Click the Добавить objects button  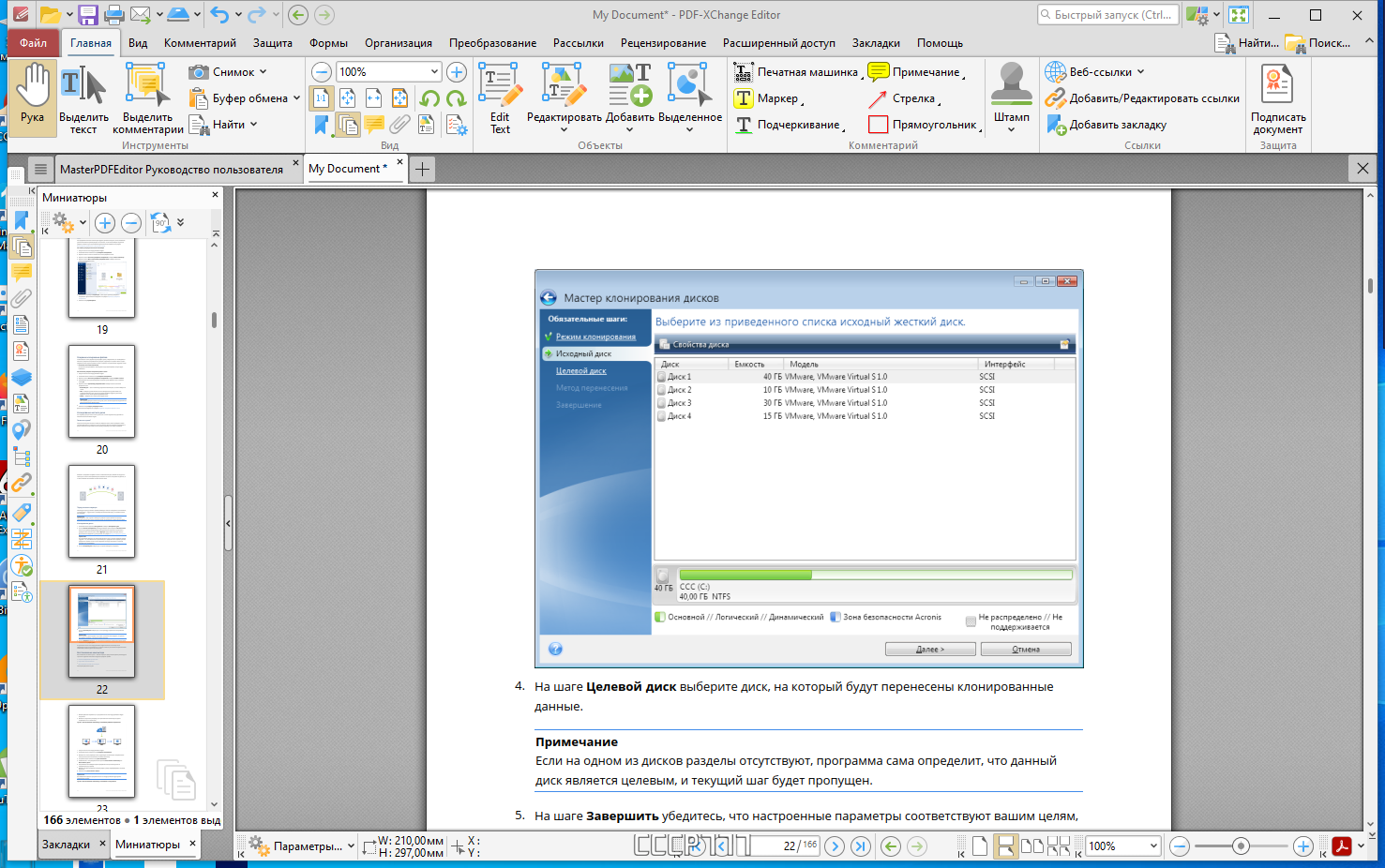(629, 98)
